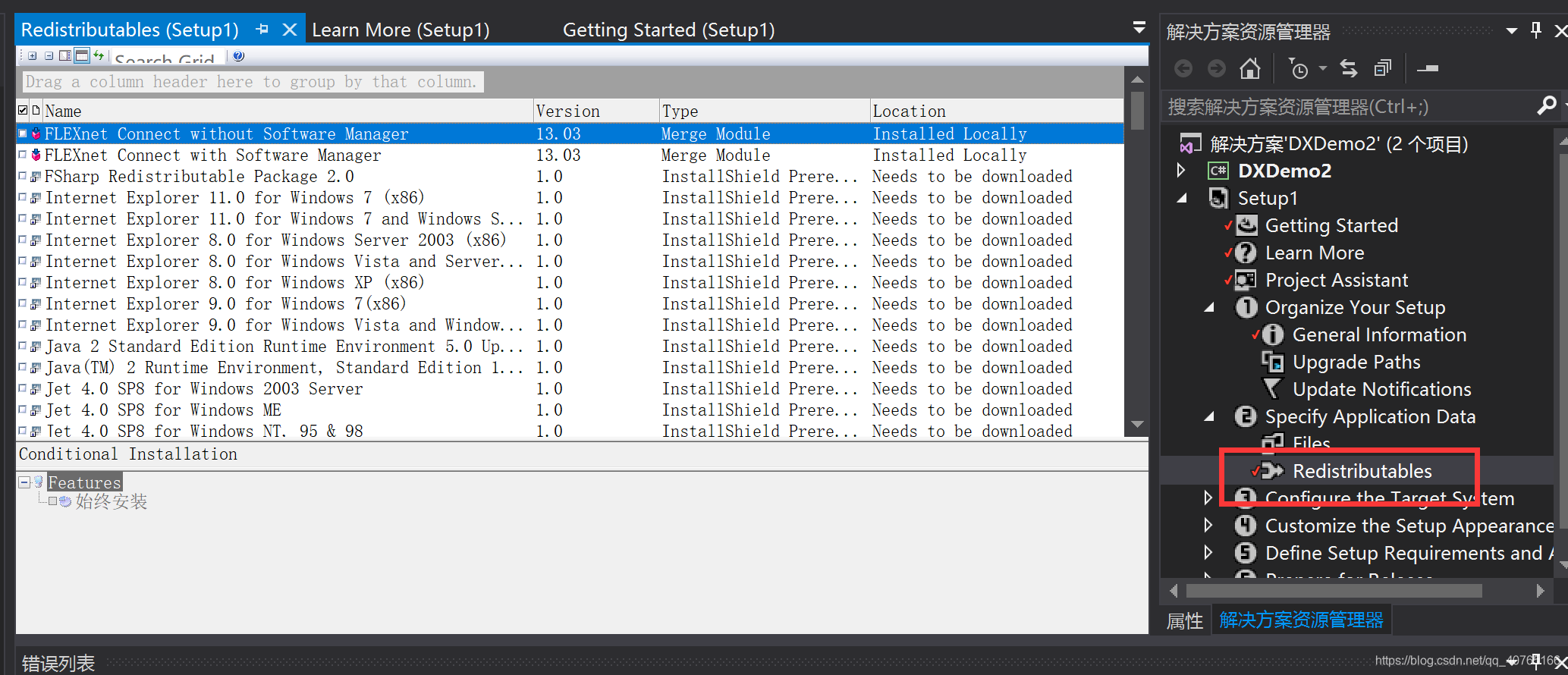This screenshot has width=1568, height=675.
Task: Click the collapse all icon in Solution Explorer
Action: pos(1383,69)
